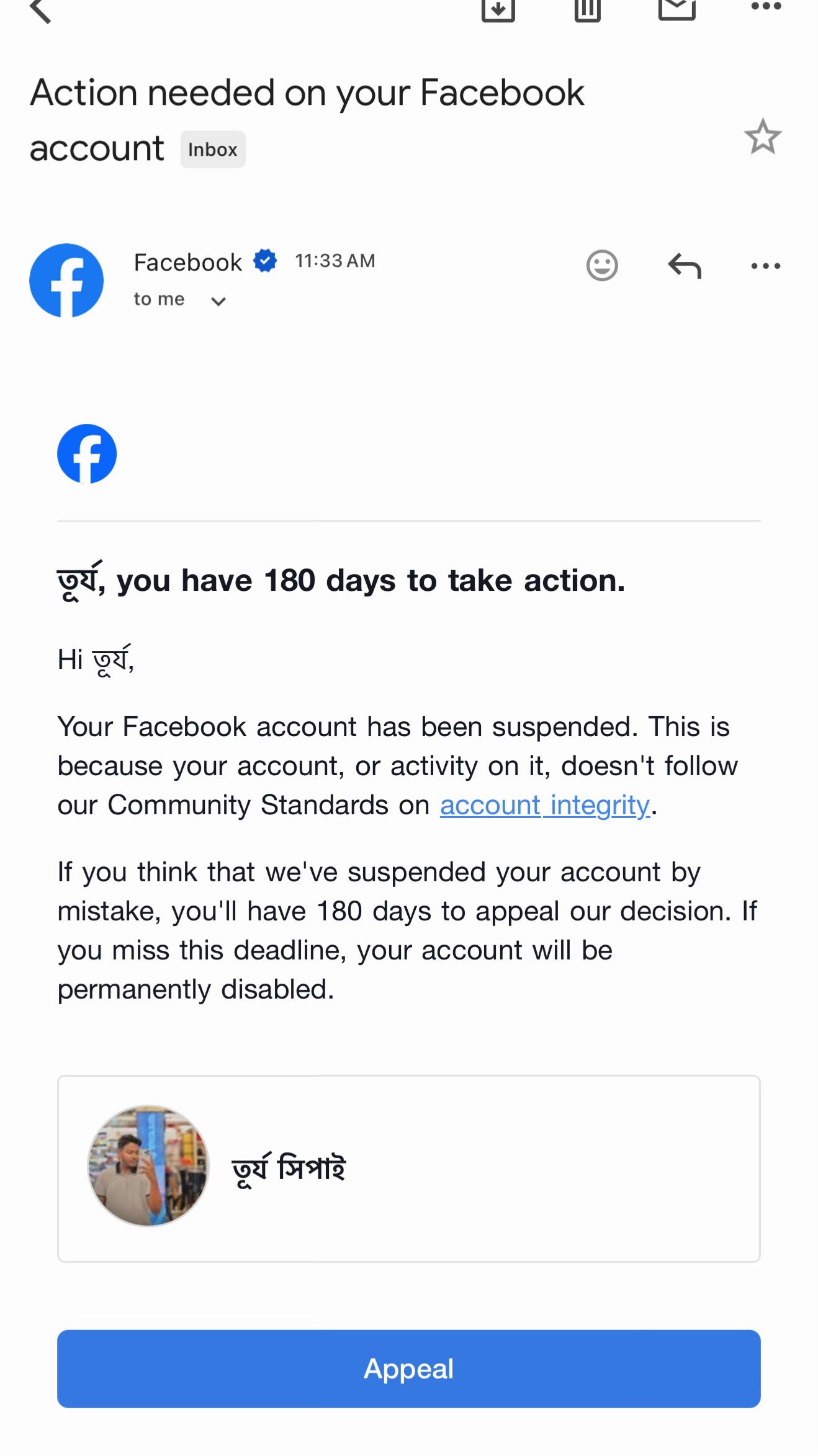Delete the email with the trash icon
The width and height of the screenshot is (818, 1456).
[587, 9]
